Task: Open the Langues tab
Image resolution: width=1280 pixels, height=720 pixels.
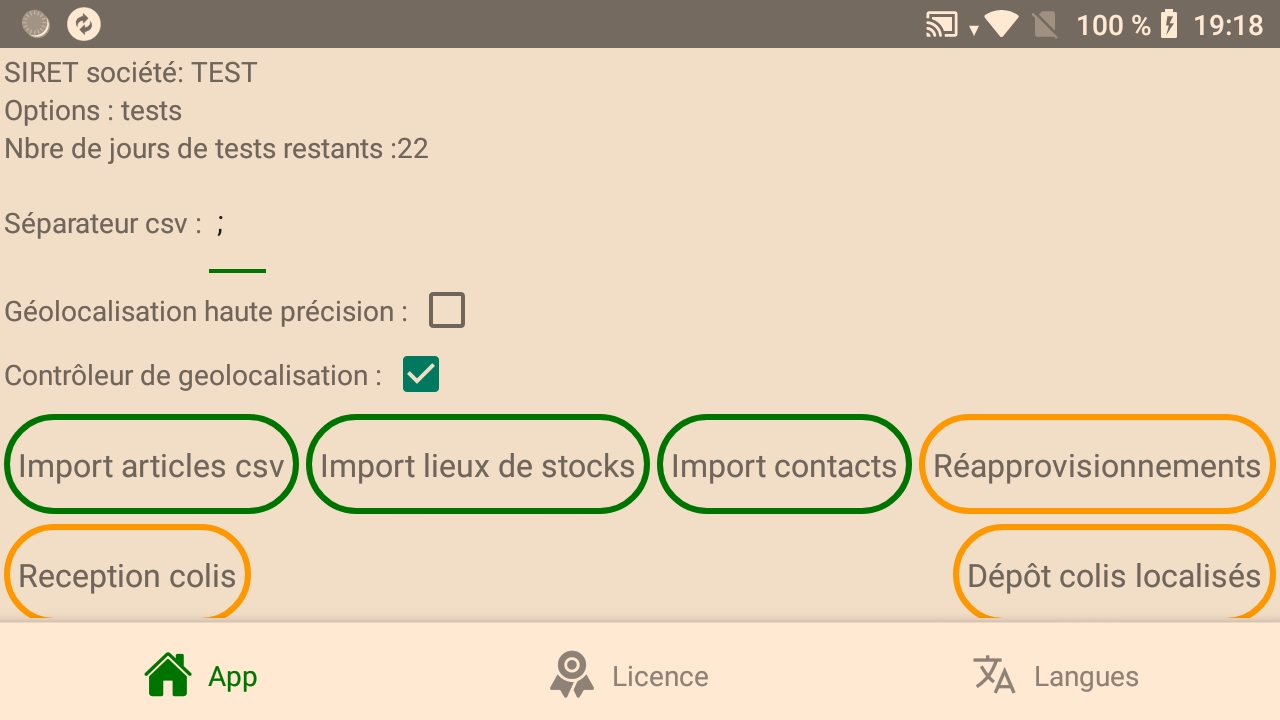Action: click(x=1086, y=676)
